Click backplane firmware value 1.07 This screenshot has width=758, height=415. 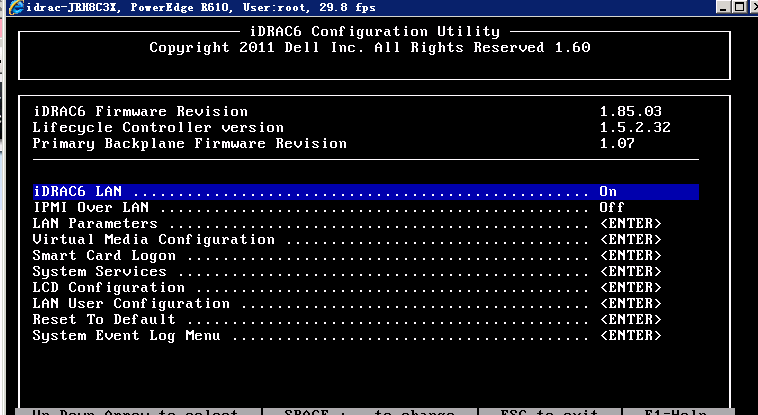coord(617,144)
